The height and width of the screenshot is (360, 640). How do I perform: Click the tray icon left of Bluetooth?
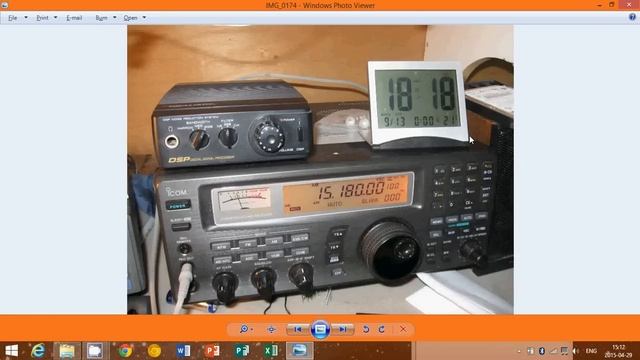pos(530,351)
